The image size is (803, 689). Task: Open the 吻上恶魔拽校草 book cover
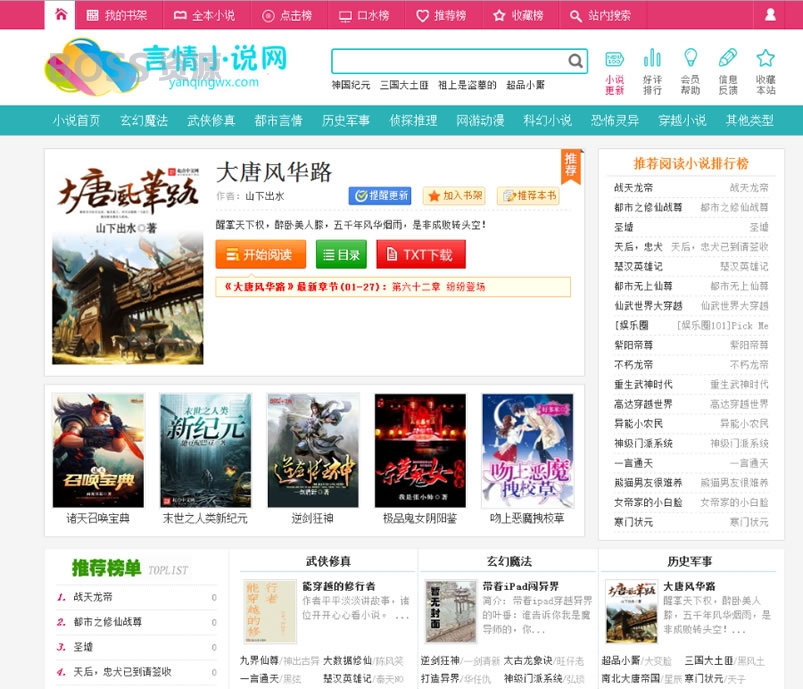point(527,450)
